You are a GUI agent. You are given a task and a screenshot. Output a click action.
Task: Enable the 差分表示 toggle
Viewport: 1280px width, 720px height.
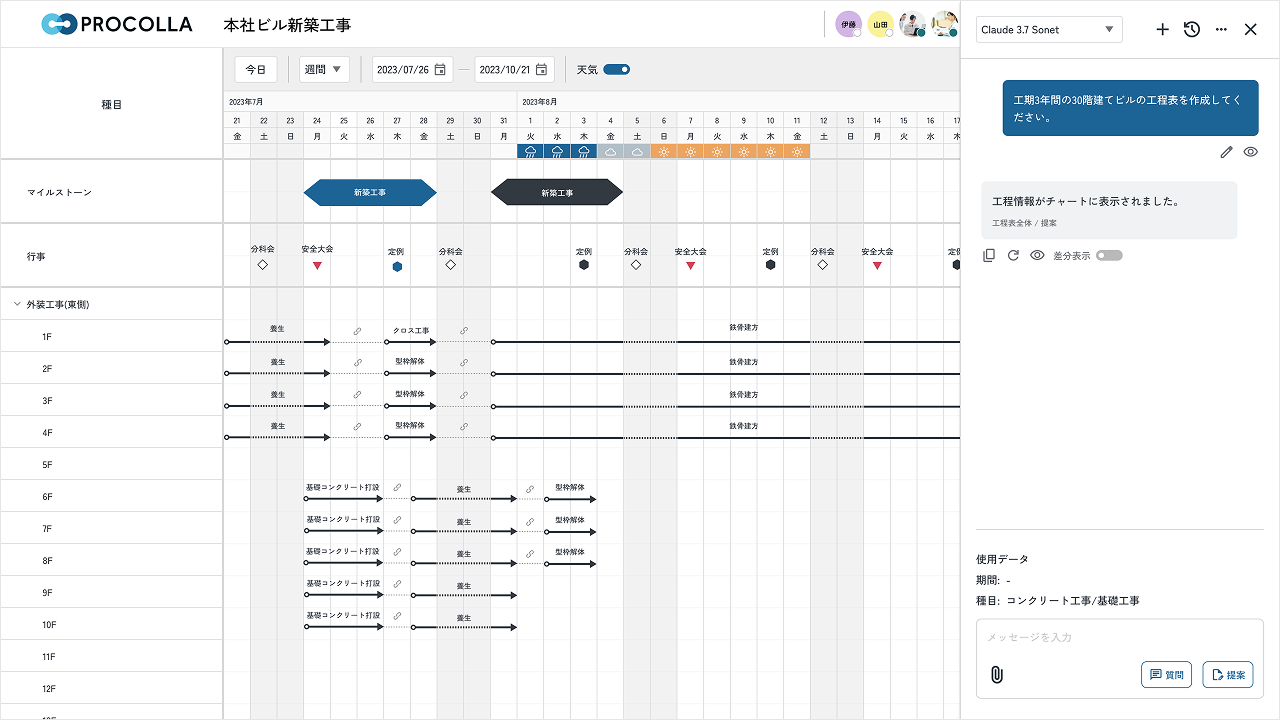point(1109,255)
